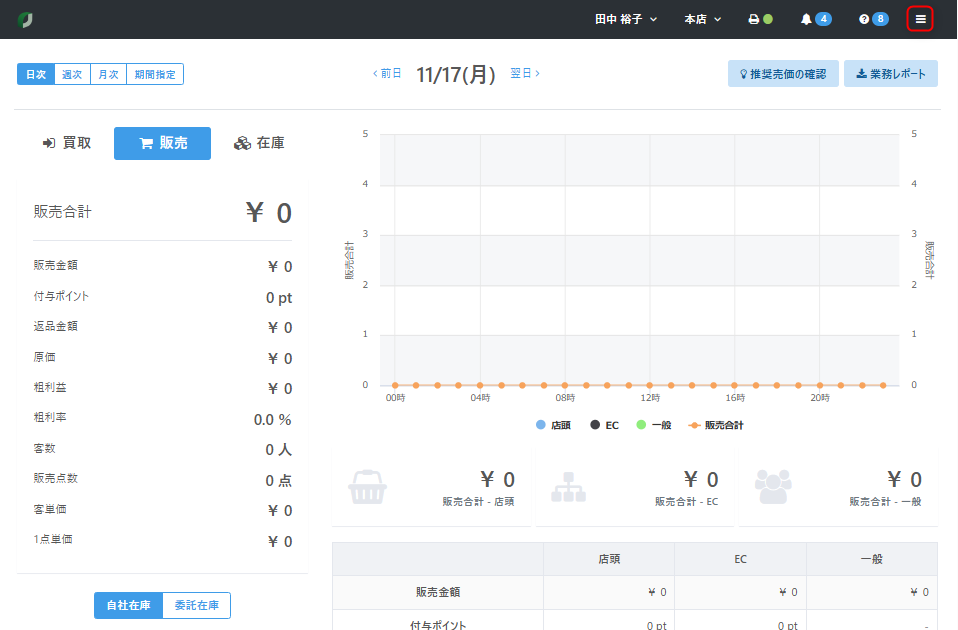
Task: Toggle 店頭 series in chart legend
Action: pyautogui.click(x=553, y=425)
